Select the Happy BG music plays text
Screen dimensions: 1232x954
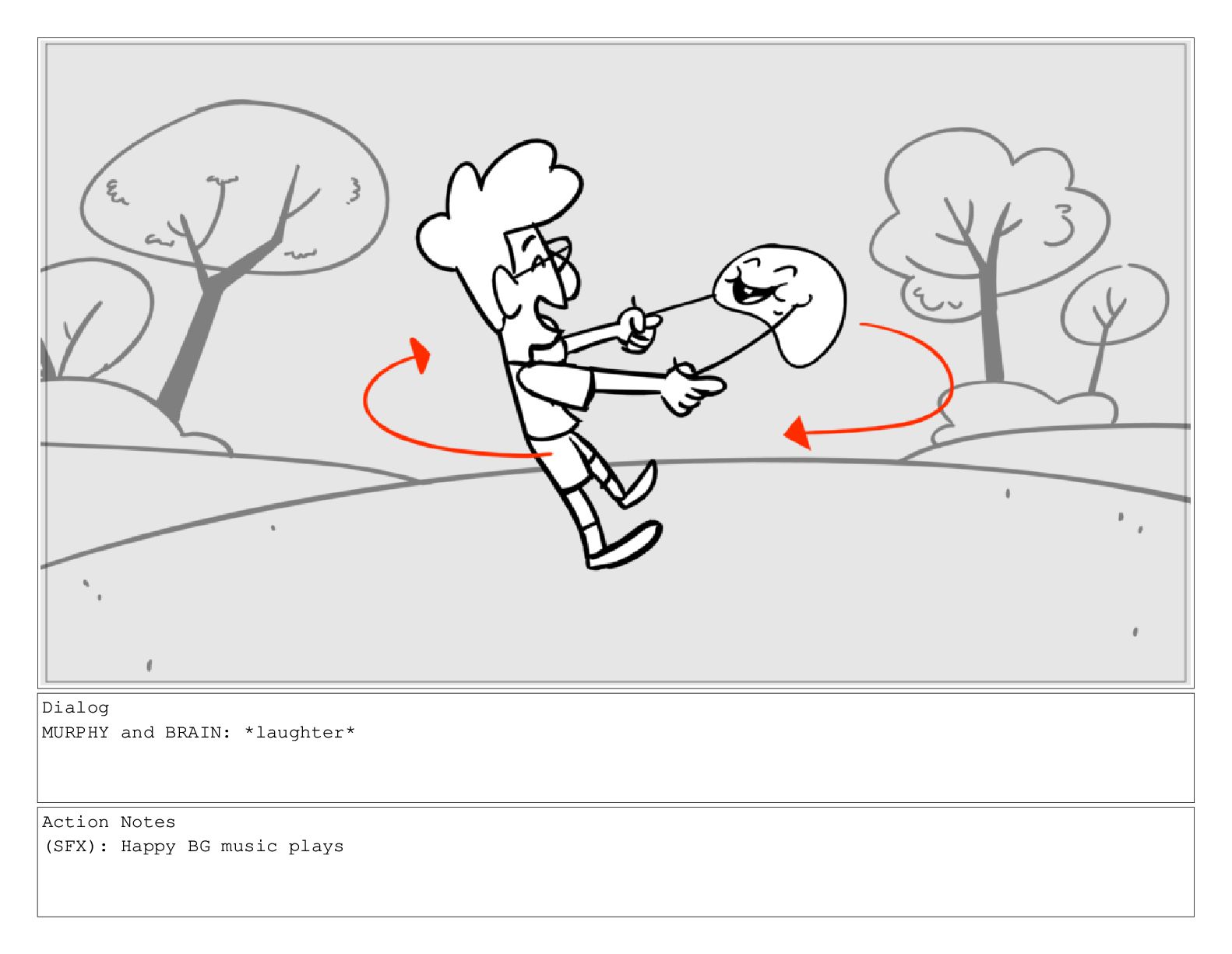tap(232, 847)
